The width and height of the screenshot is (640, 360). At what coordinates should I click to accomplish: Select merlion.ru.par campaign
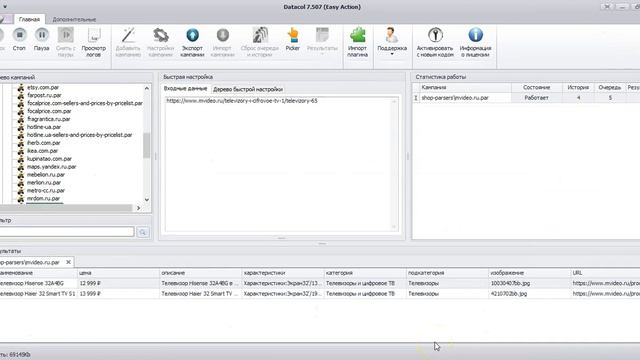point(44,182)
